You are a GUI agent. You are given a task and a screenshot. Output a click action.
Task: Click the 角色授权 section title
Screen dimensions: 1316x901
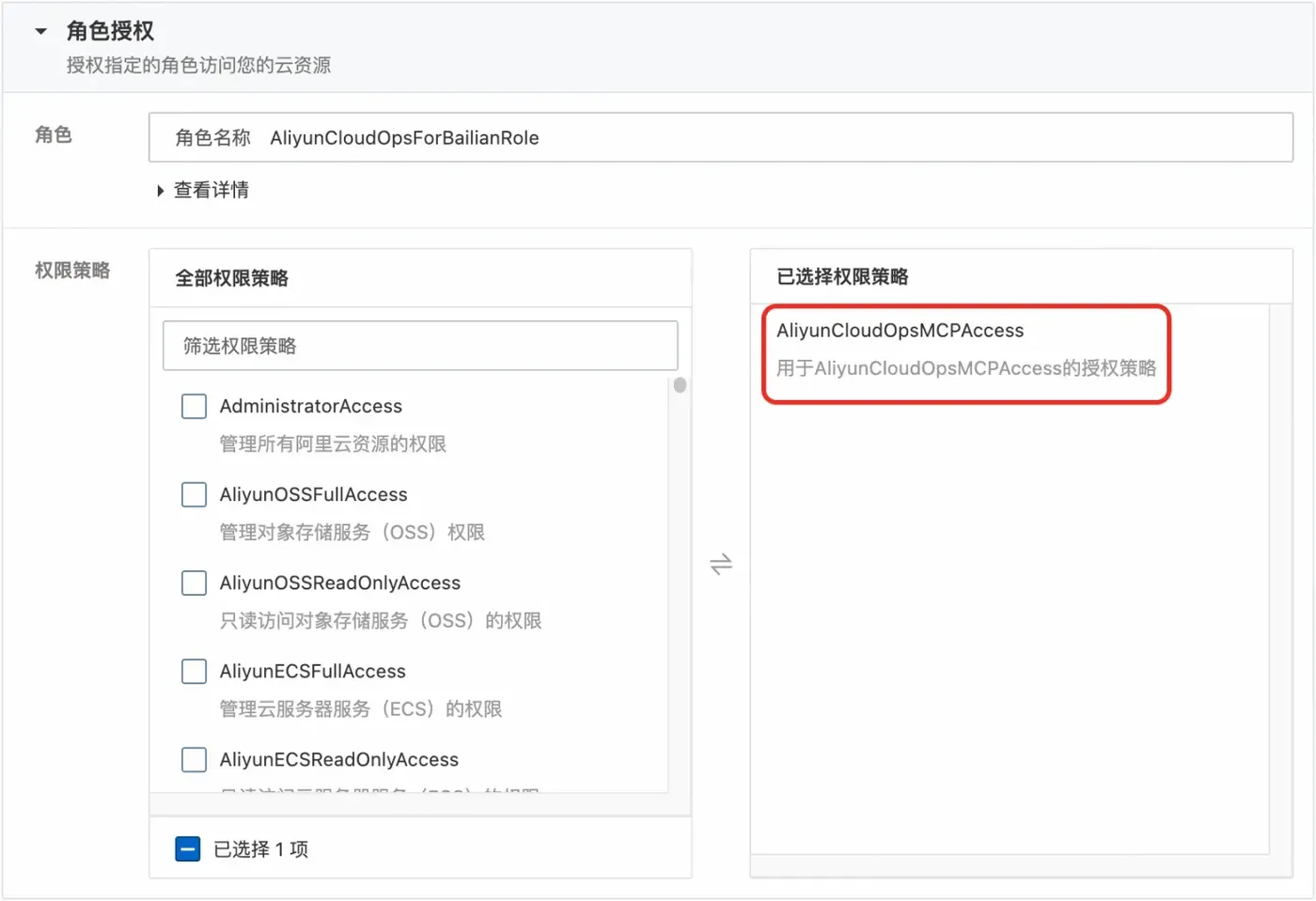110,31
